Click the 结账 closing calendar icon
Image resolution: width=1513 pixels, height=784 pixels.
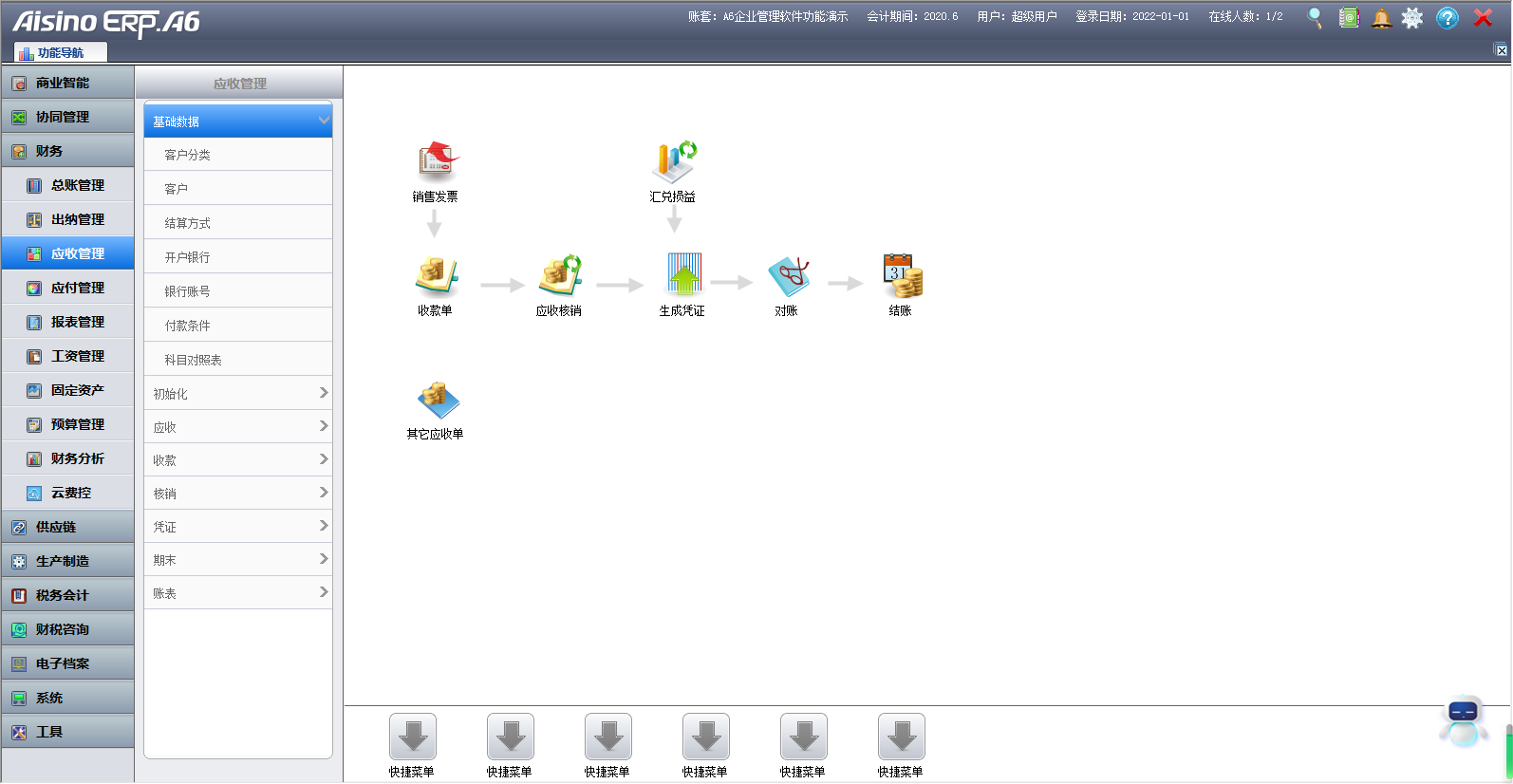click(x=901, y=276)
